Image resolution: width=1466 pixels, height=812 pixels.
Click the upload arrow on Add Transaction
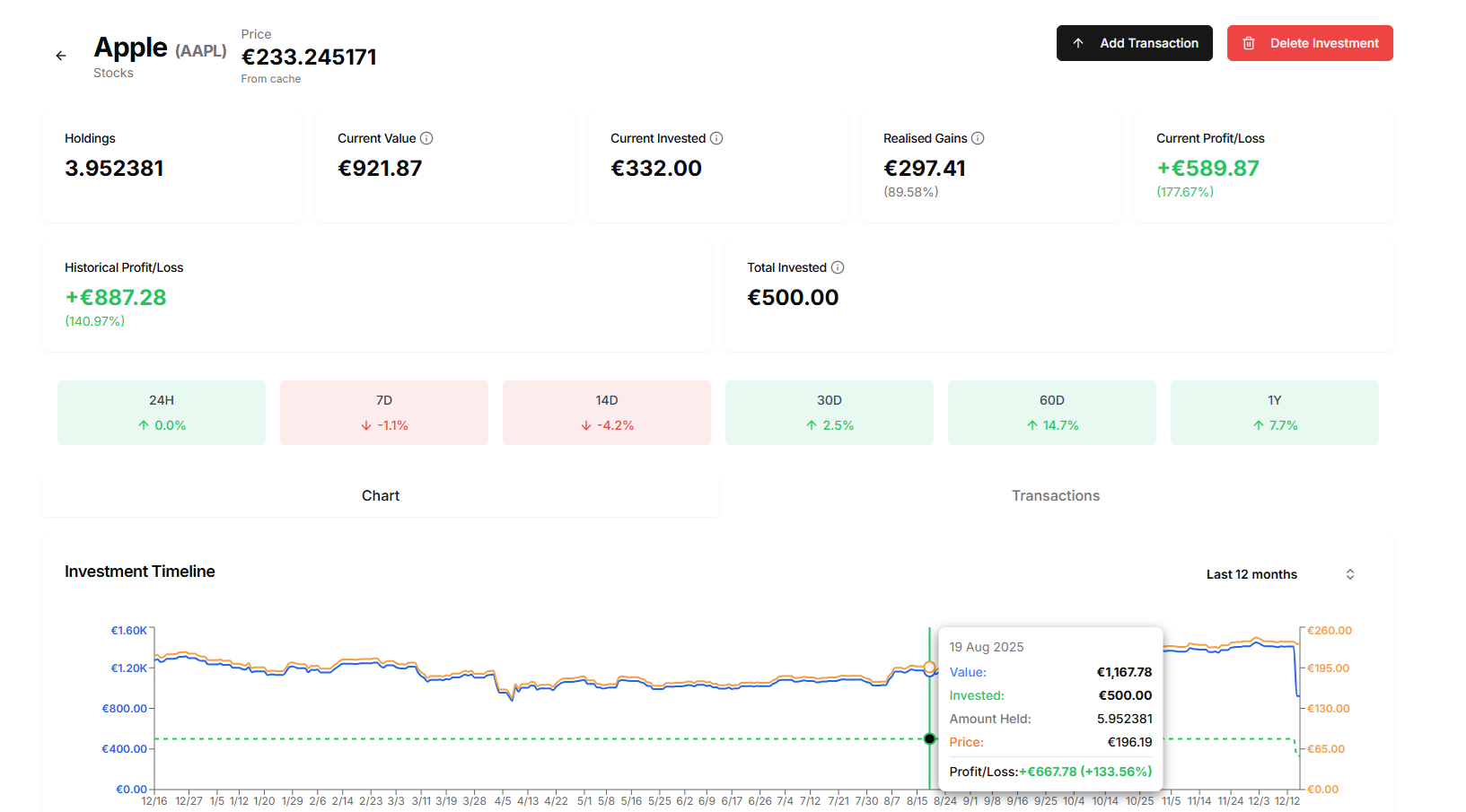tap(1078, 42)
